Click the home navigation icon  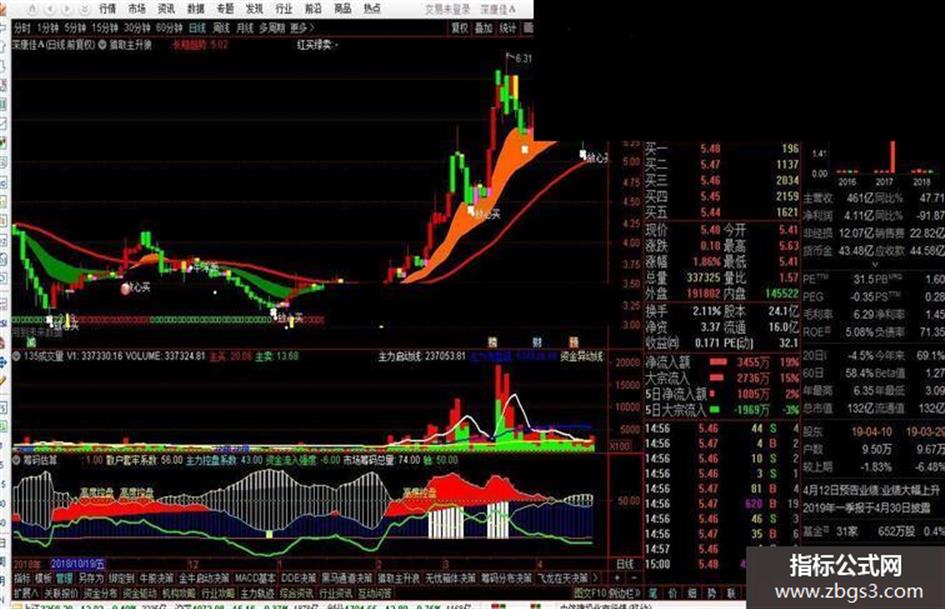(33, 9)
